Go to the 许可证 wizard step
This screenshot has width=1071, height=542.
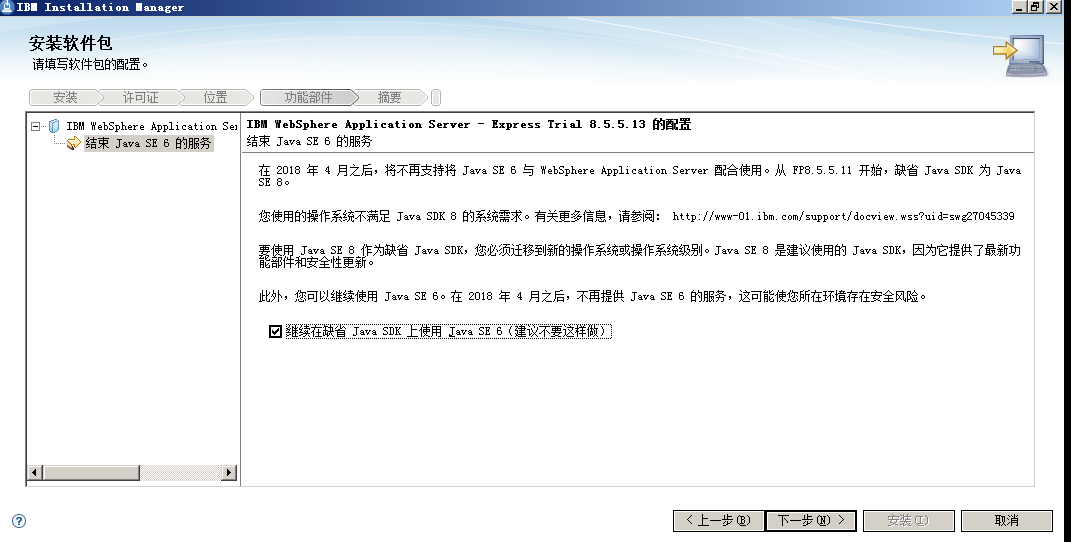click(x=140, y=98)
